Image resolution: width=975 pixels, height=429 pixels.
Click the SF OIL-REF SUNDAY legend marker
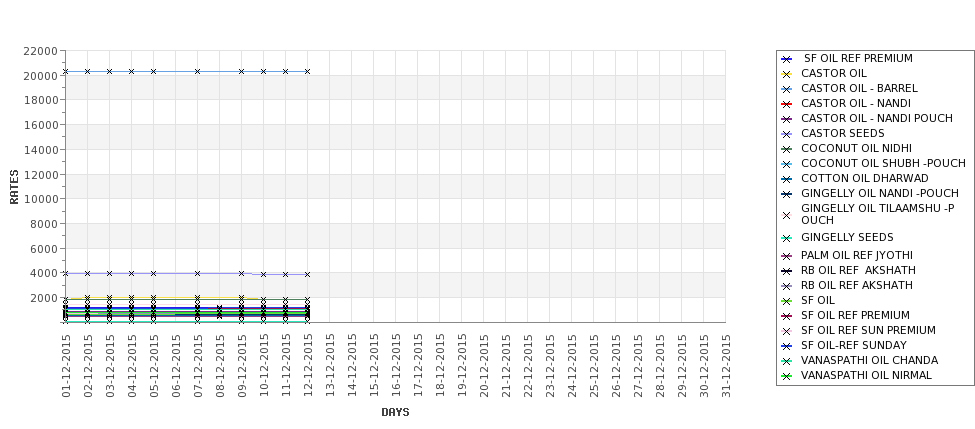tap(786, 346)
